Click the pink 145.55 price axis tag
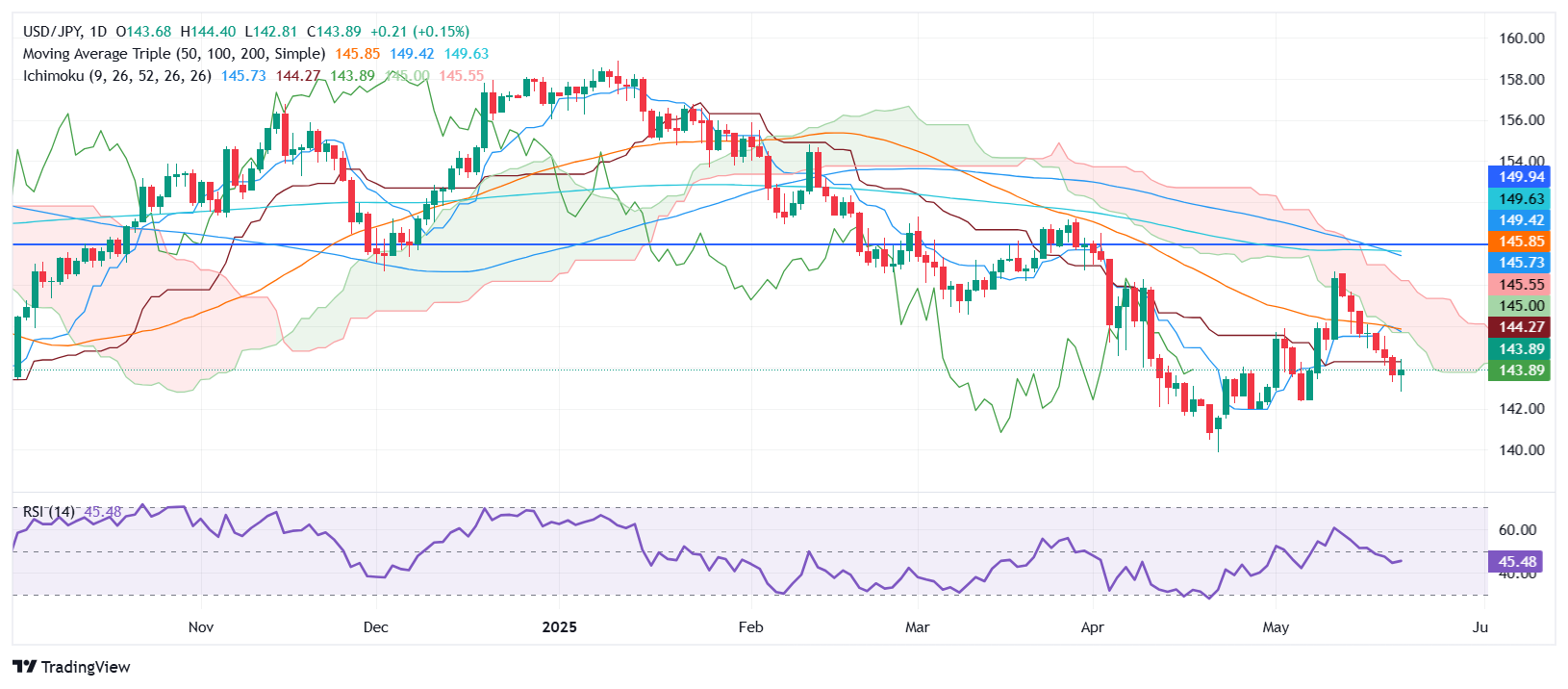 [1520, 284]
